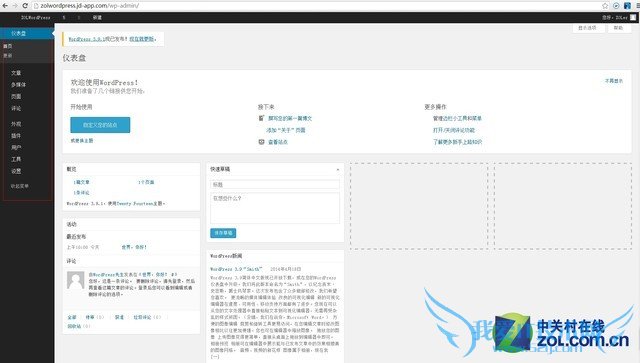Click the commenter avatar thumbnail

(x=76, y=281)
